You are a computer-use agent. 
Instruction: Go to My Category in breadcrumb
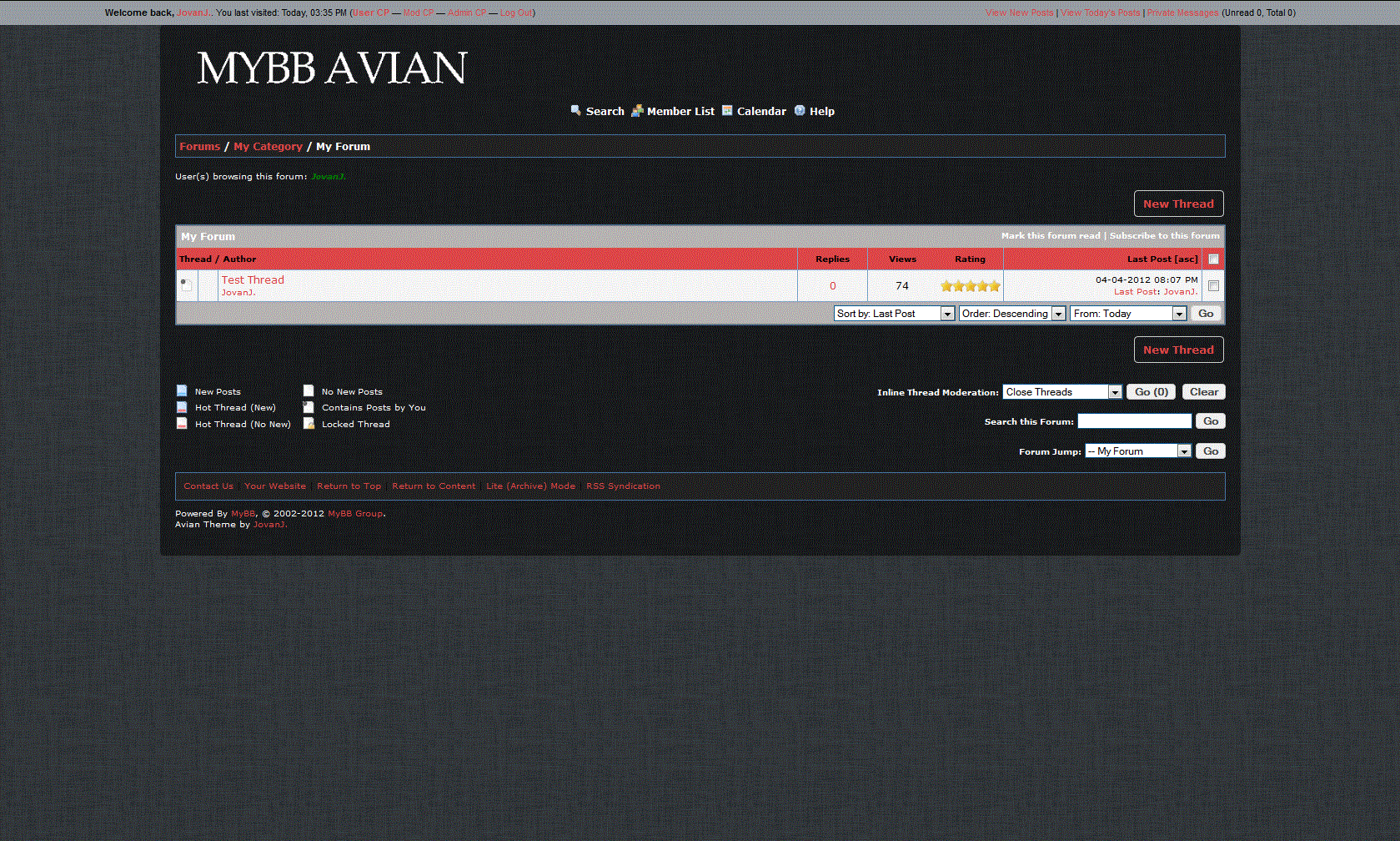click(268, 146)
